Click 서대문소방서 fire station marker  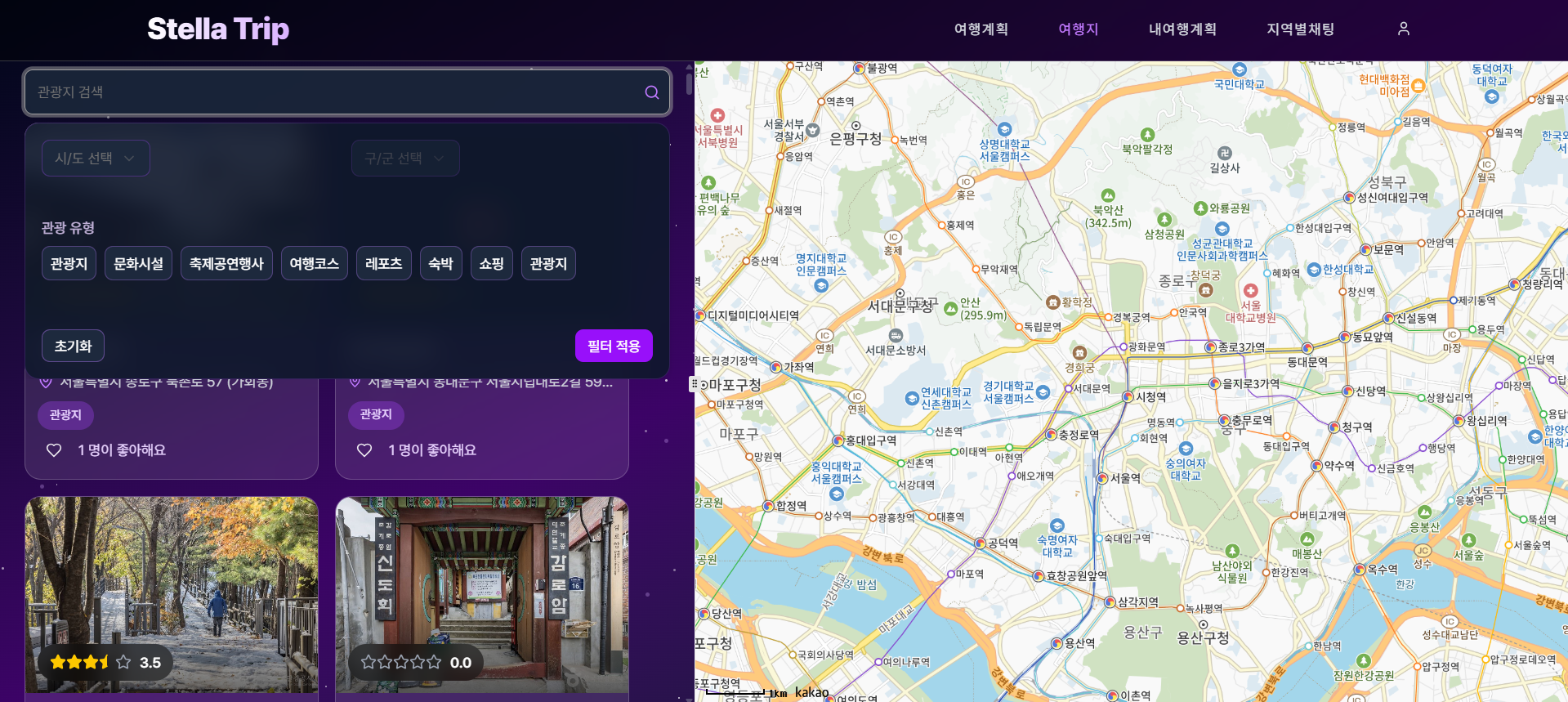click(896, 336)
